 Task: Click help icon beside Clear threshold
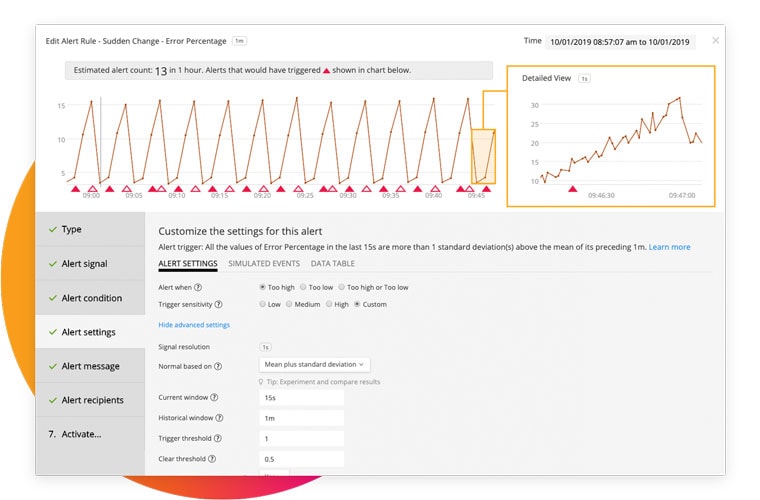[x=213, y=459]
